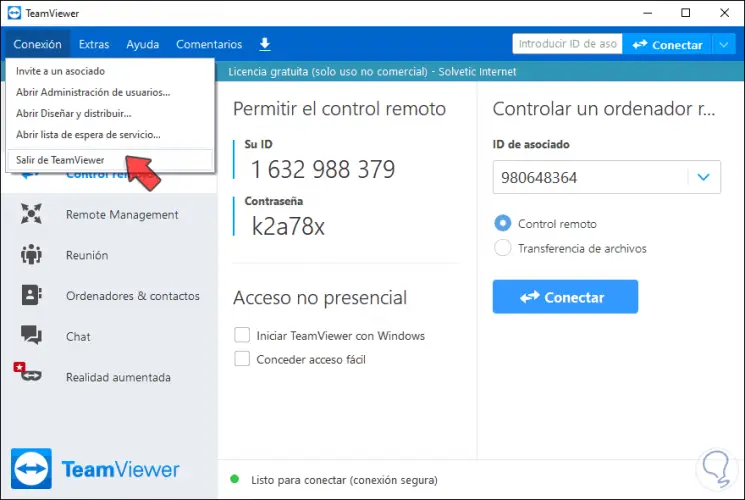Open the Chat bubble icon
Screen dimensions: 745x500
tap(31, 337)
